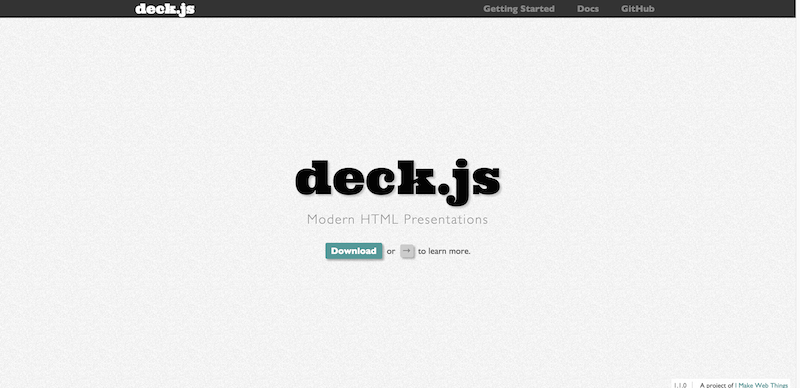Image resolution: width=800 pixels, height=388 pixels.
Task: Go to the GitHub link
Action: click(638, 9)
